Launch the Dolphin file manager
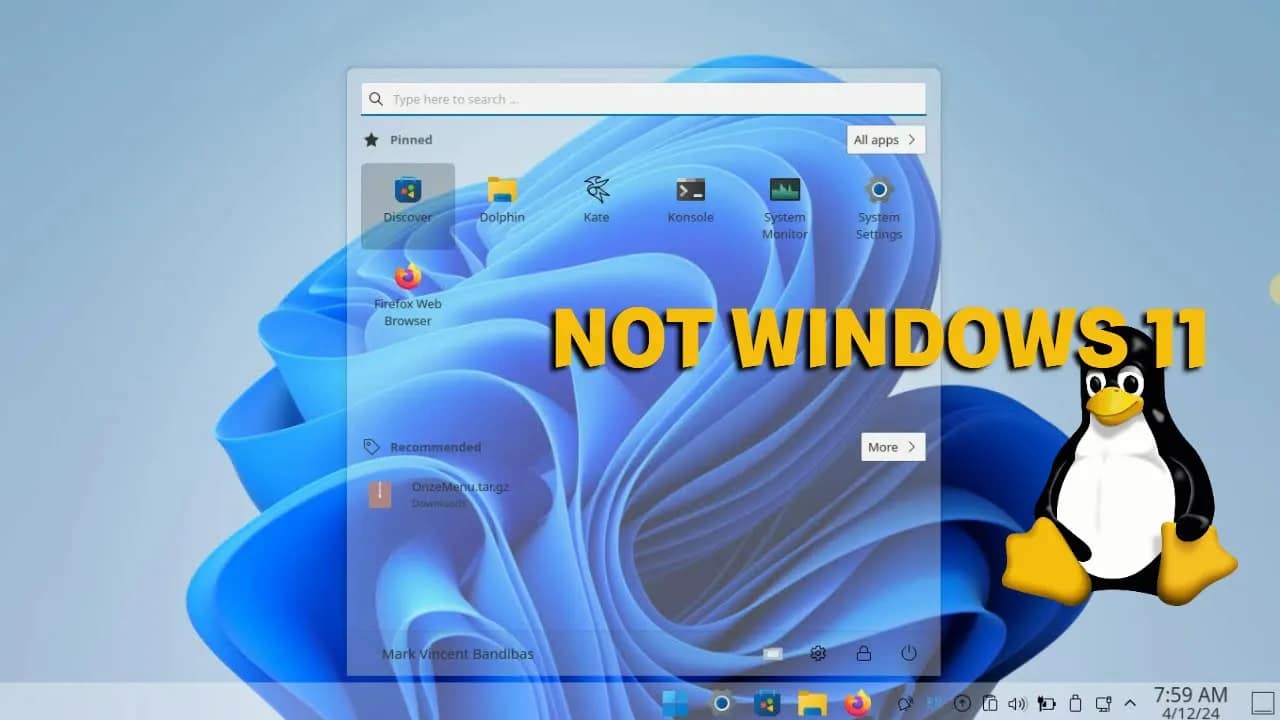The height and width of the screenshot is (720, 1280). (501, 195)
